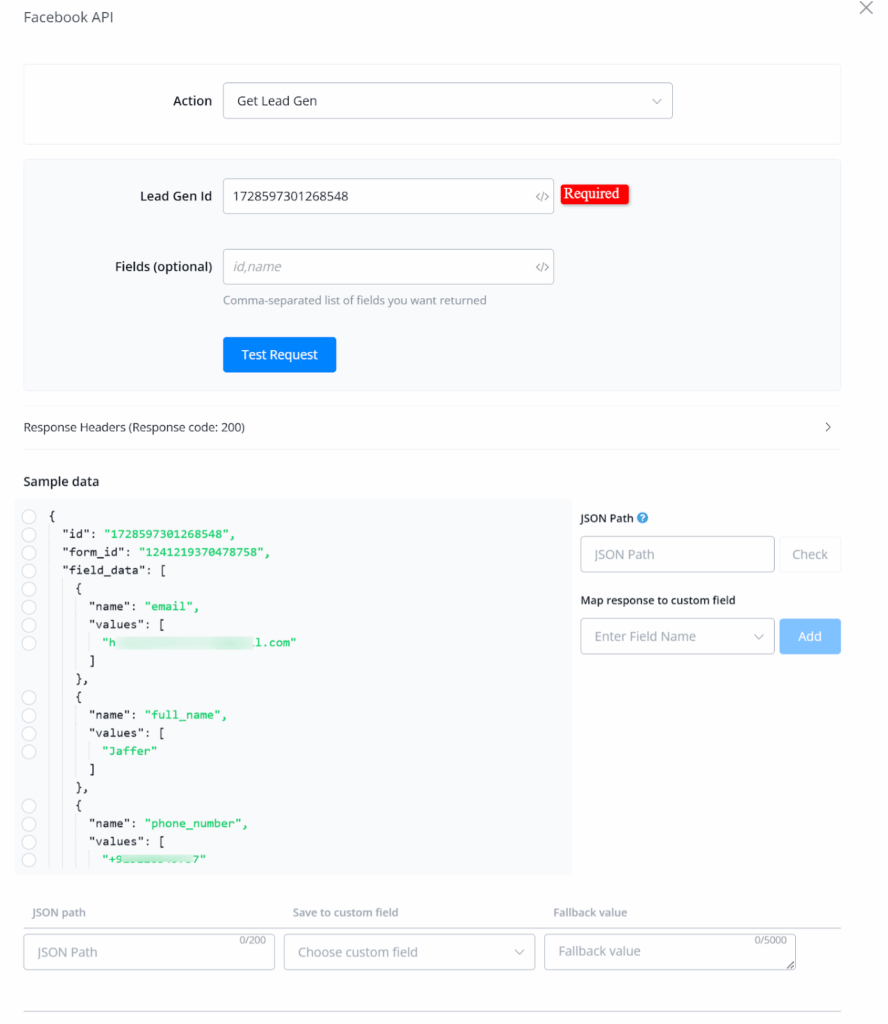The image size is (888, 1024).
Task: Select the radio circle beside "form_id" line
Action: [x=29, y=552]
